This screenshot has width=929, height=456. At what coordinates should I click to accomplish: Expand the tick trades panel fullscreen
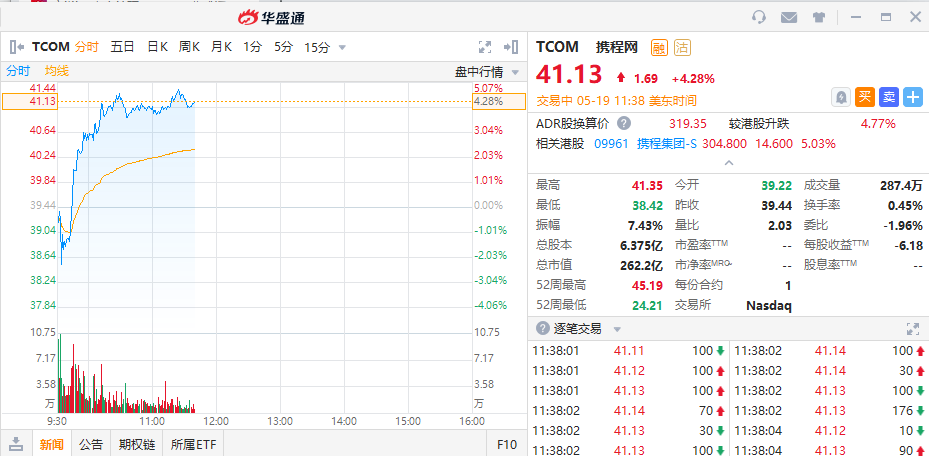click(913, 329)
